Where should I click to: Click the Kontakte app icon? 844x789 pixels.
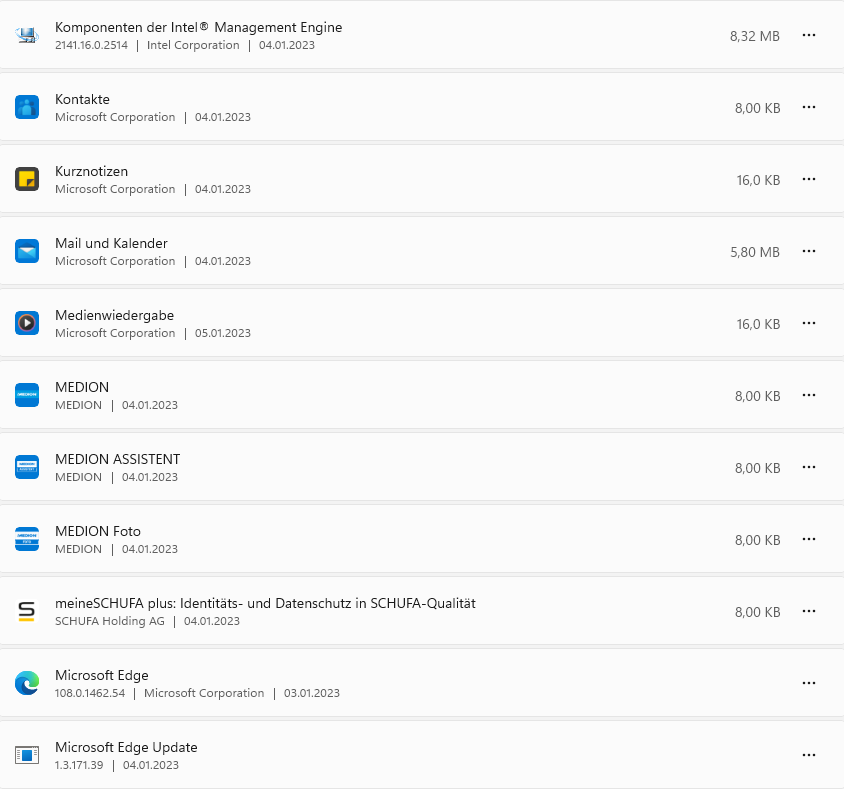pos(27,108)
